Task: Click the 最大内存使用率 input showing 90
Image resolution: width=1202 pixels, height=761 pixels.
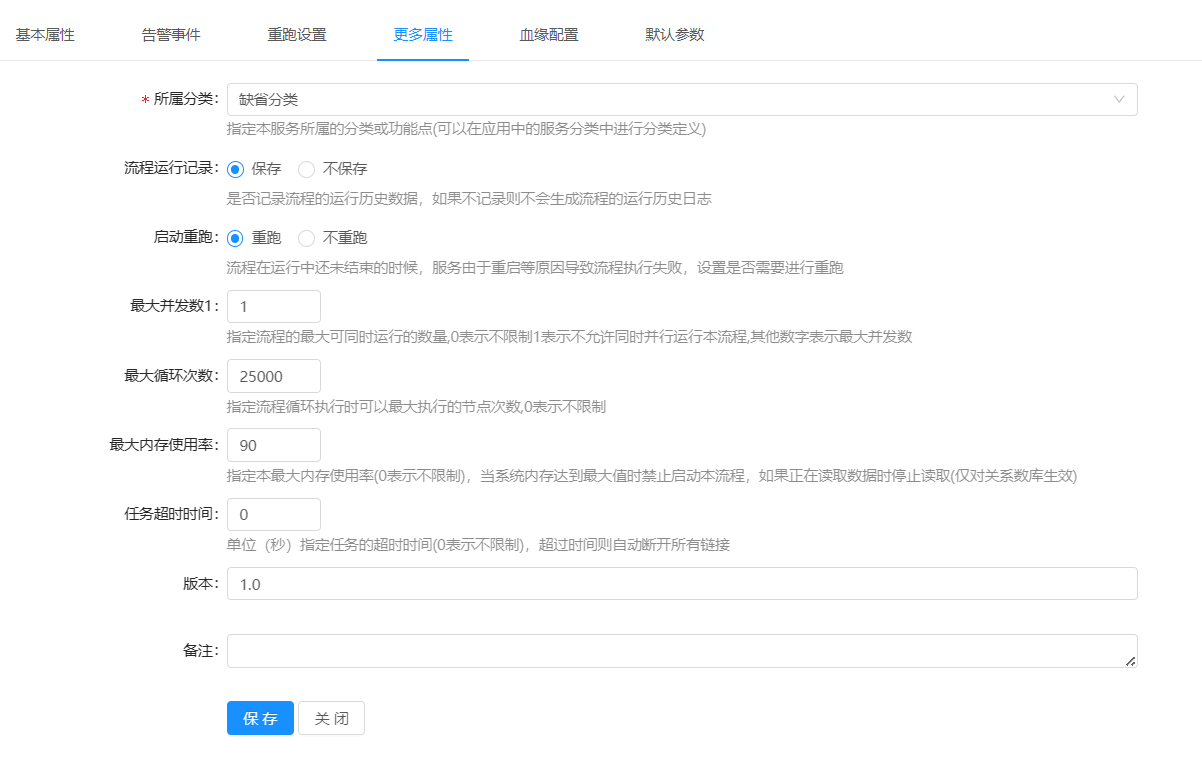Action: (x=274, y=445)
